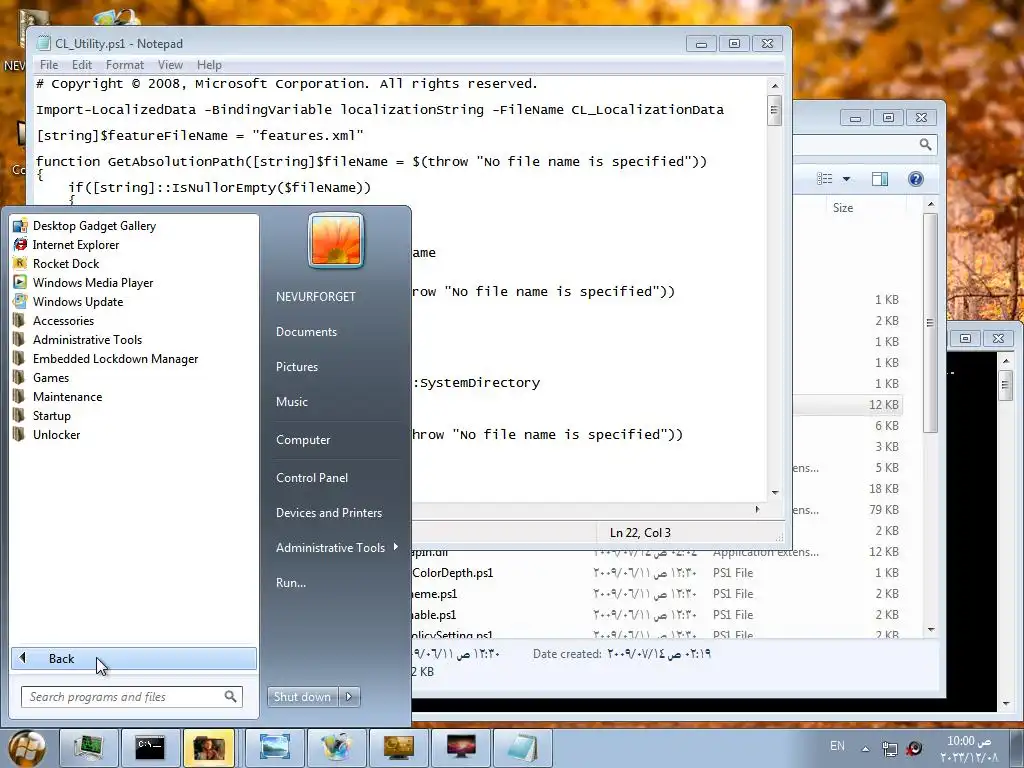Screen dimensions: 1024x768
Task: Open Explorer's Help question mark button
Action: click(916, 179)
